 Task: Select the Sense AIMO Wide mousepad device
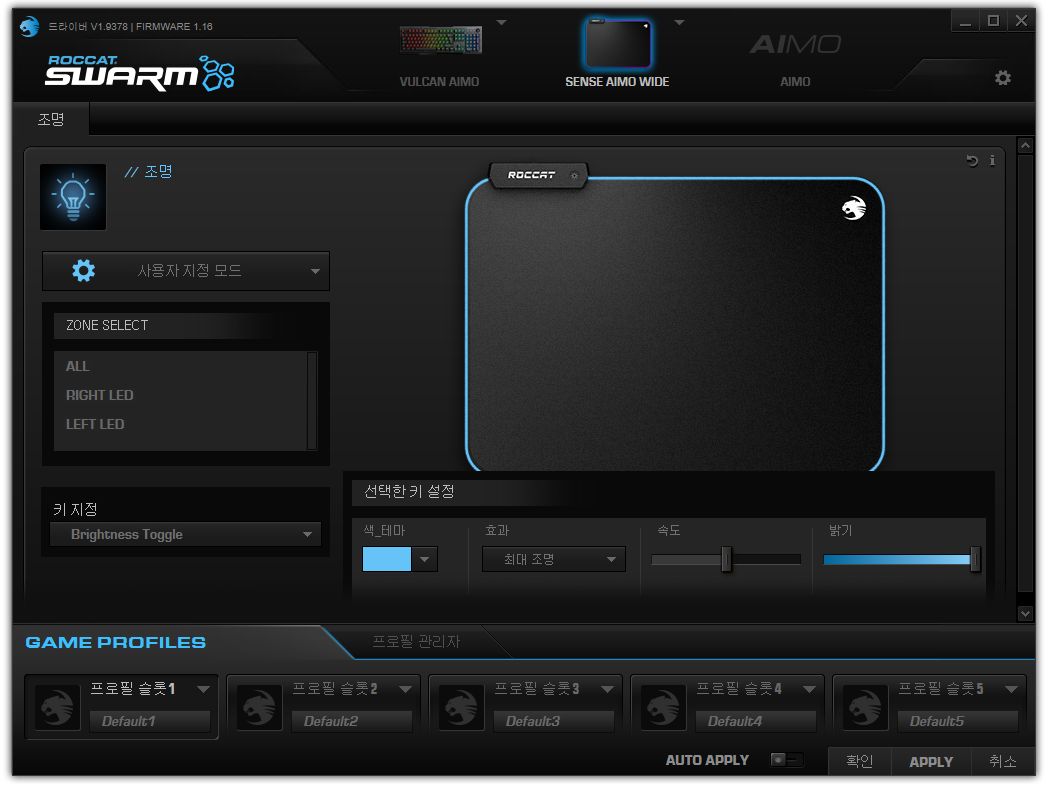click(617, 44)
